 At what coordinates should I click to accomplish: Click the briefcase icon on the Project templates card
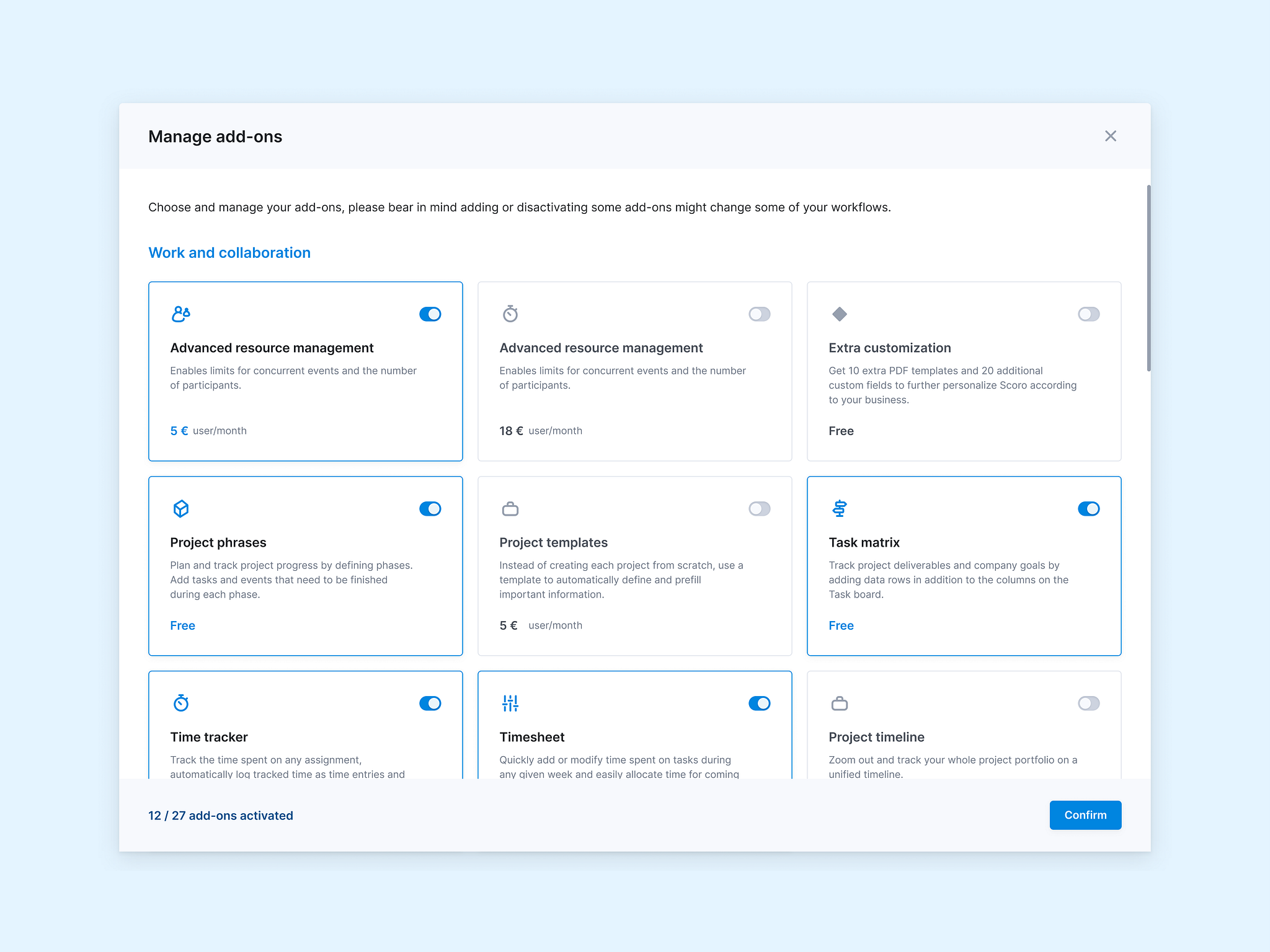pyautogui.click(x=510, y=509)
